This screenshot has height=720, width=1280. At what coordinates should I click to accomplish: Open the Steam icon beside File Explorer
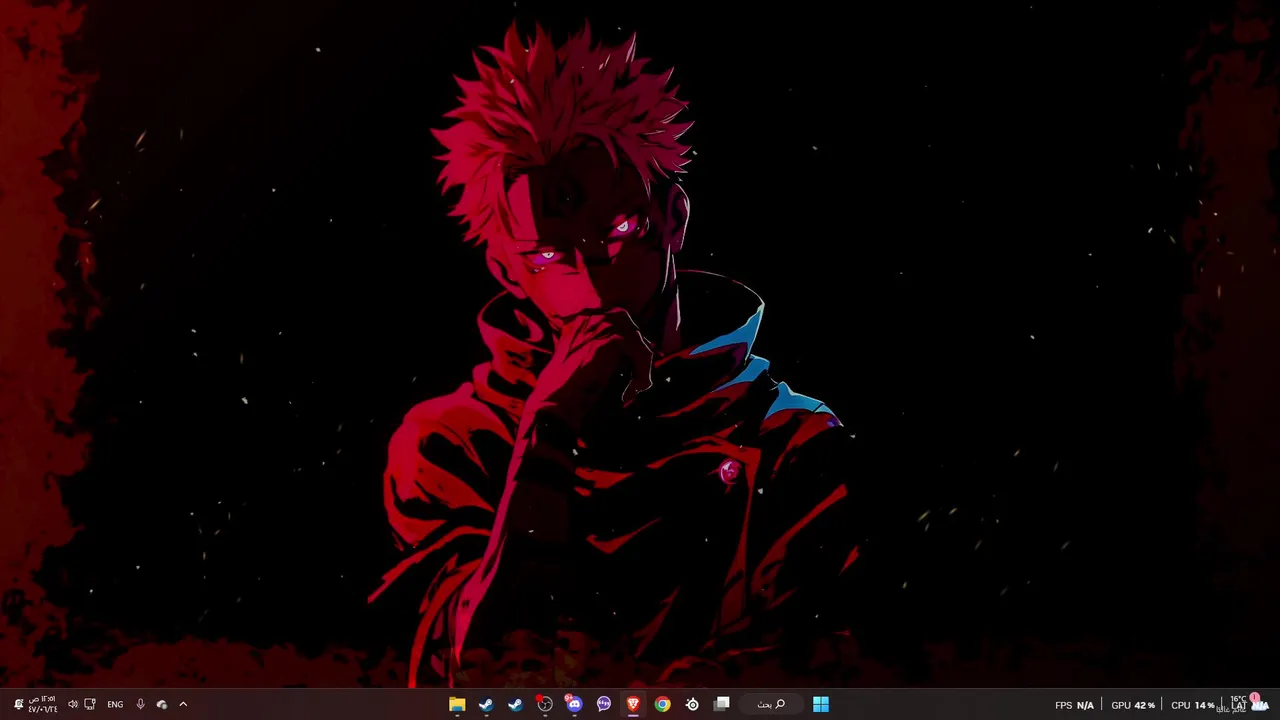(x=486, y=704)
